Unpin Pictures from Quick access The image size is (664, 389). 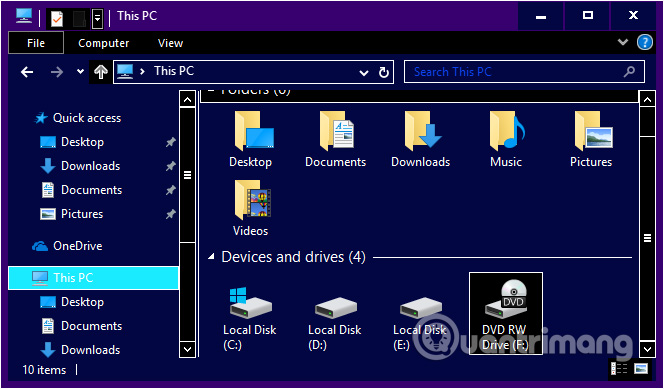tap(170, 215)
